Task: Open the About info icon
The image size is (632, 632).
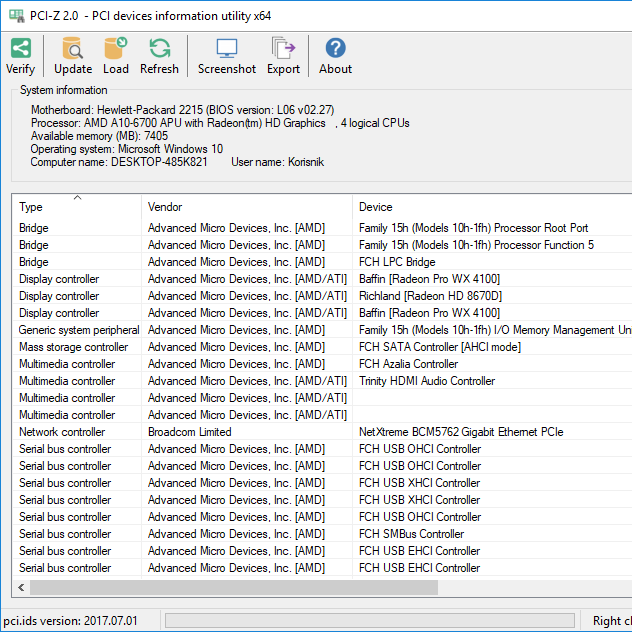Action: point(335,48)
